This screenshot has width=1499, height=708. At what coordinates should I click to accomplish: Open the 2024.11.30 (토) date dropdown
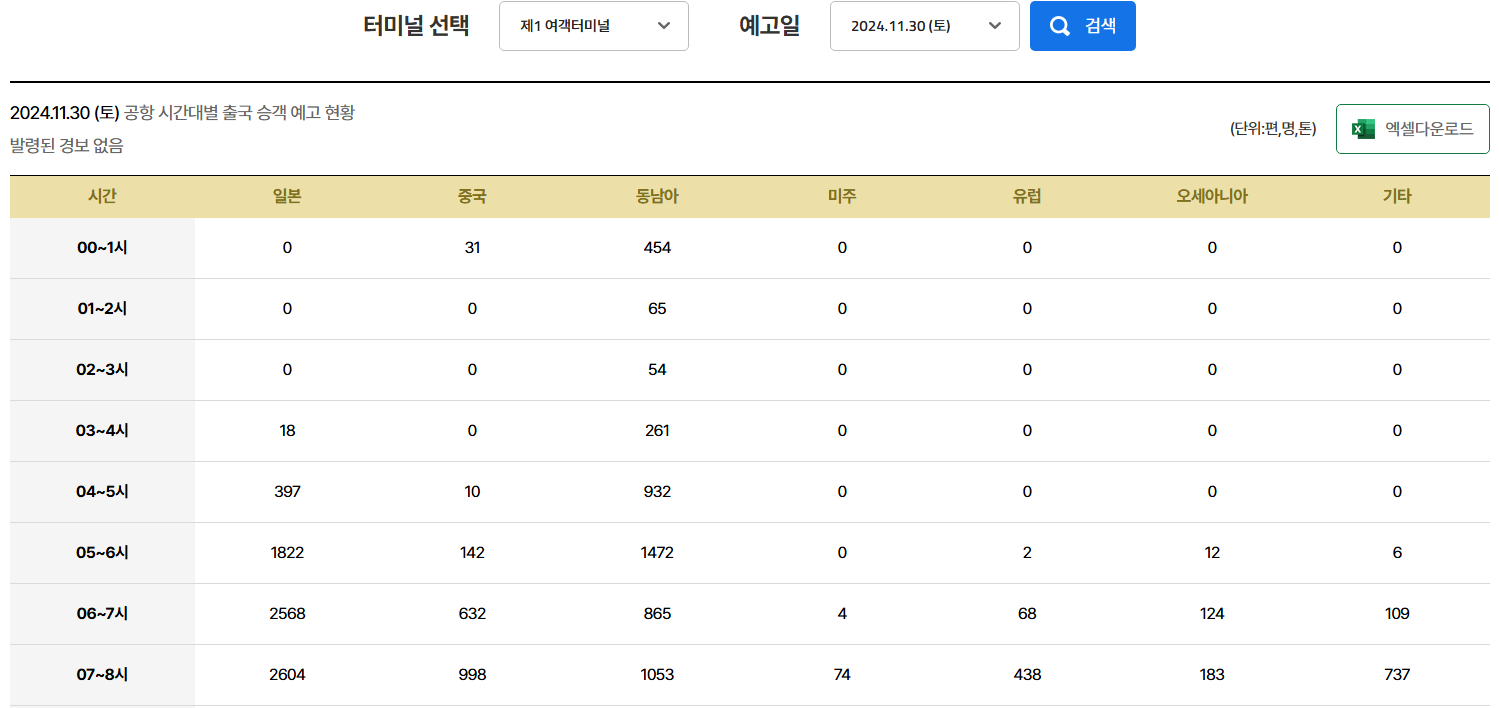925,26
